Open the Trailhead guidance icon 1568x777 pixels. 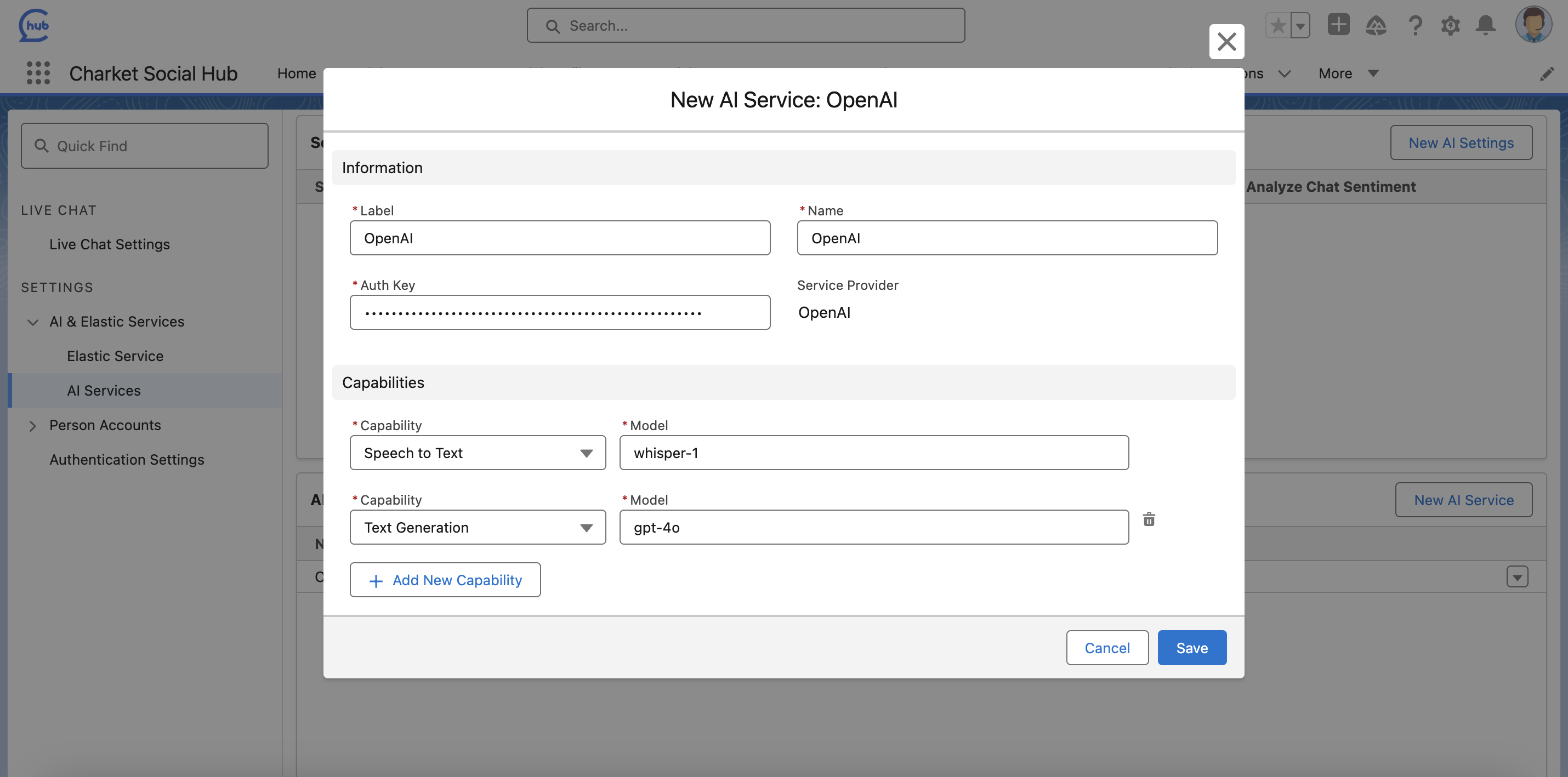[x=1376, y=26]
